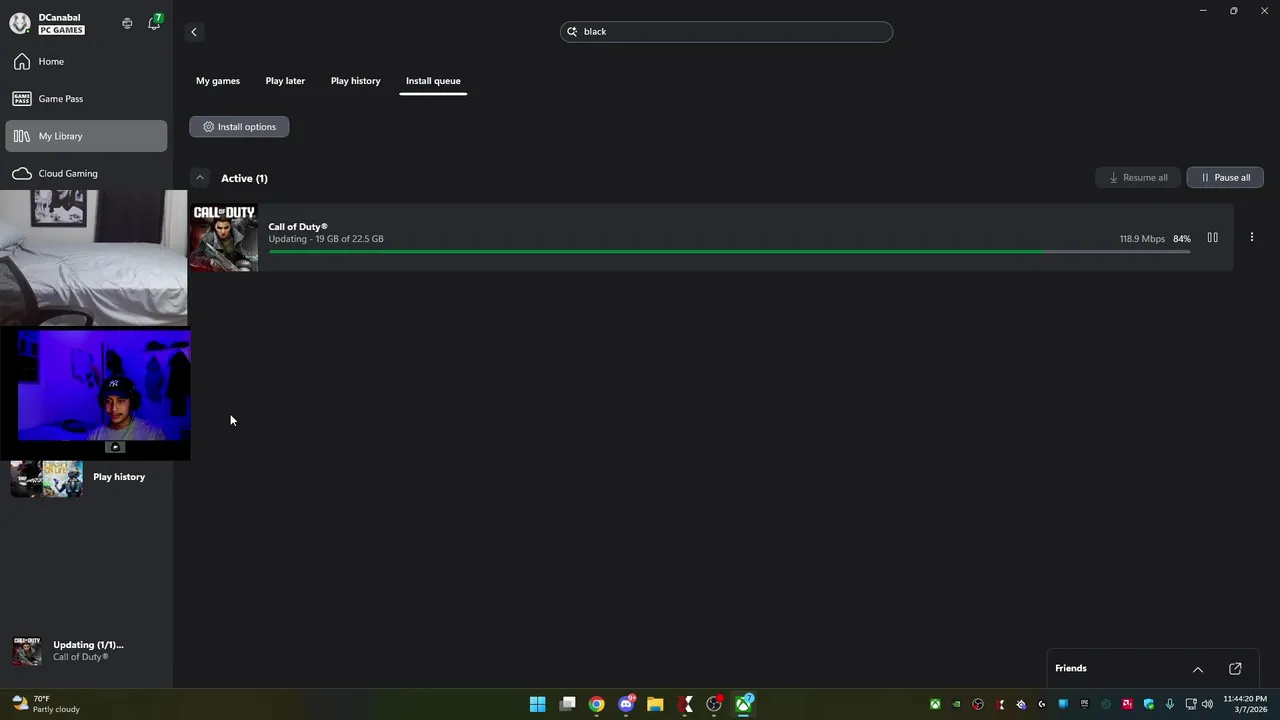Click the Call of Duty cover thumbnail
Viewport: 1280px width, 720px height.
tap(224, 238)
